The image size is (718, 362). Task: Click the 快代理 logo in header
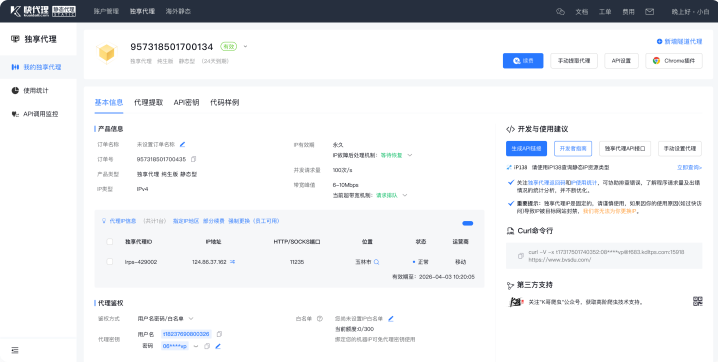point(43,11)
